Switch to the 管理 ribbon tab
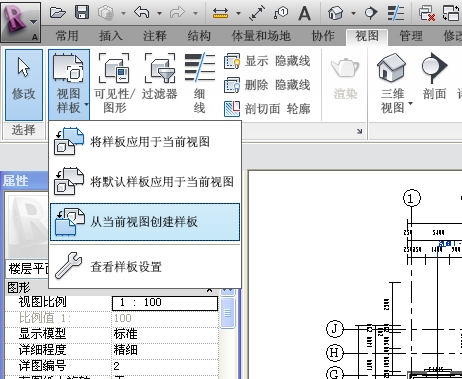 [411, 36]
